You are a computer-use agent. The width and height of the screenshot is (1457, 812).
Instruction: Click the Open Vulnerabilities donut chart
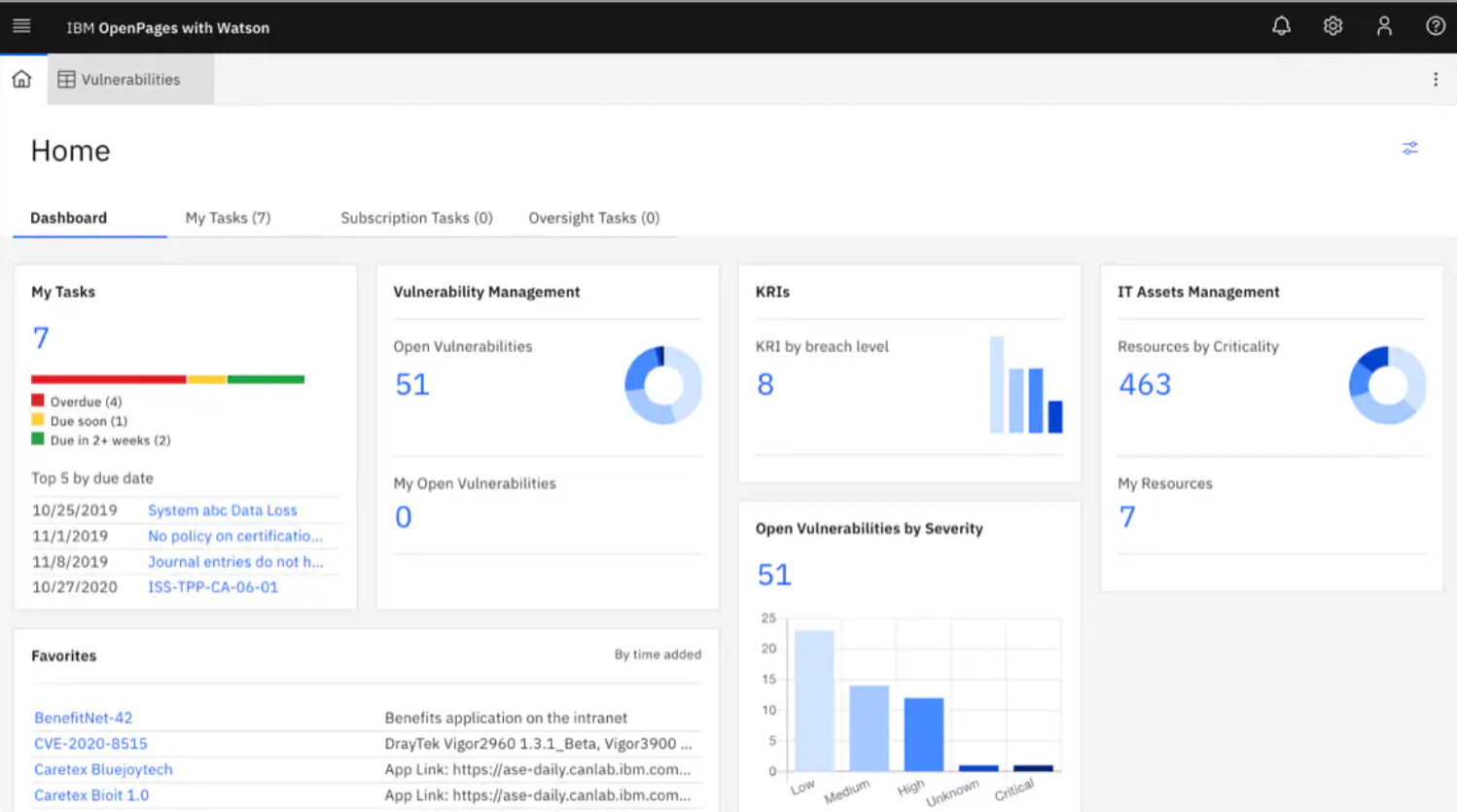point(662,385)
